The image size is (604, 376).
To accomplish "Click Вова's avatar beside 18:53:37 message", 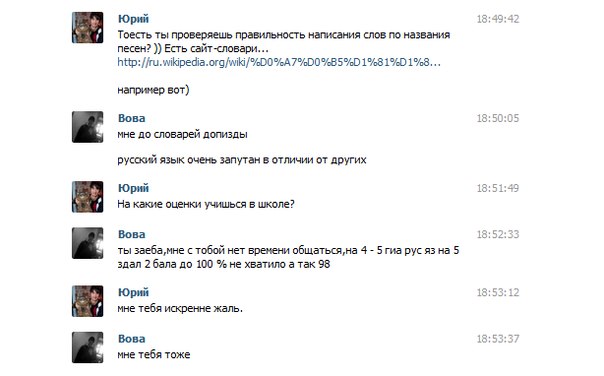I will [x=87, y=347].
